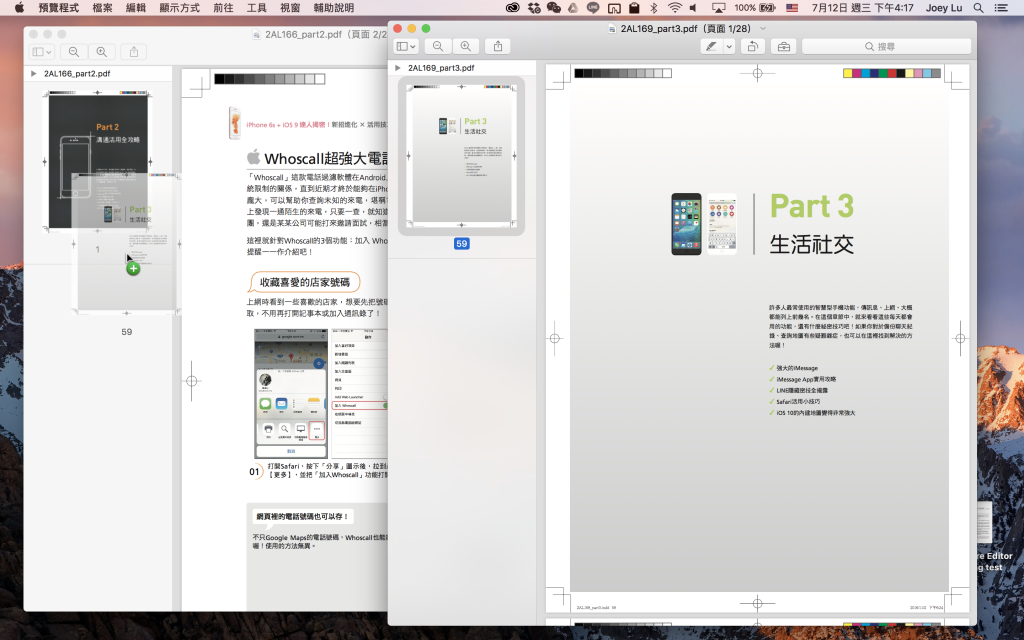Show the markup toolbar toolbox button

(x=784, y=46)
